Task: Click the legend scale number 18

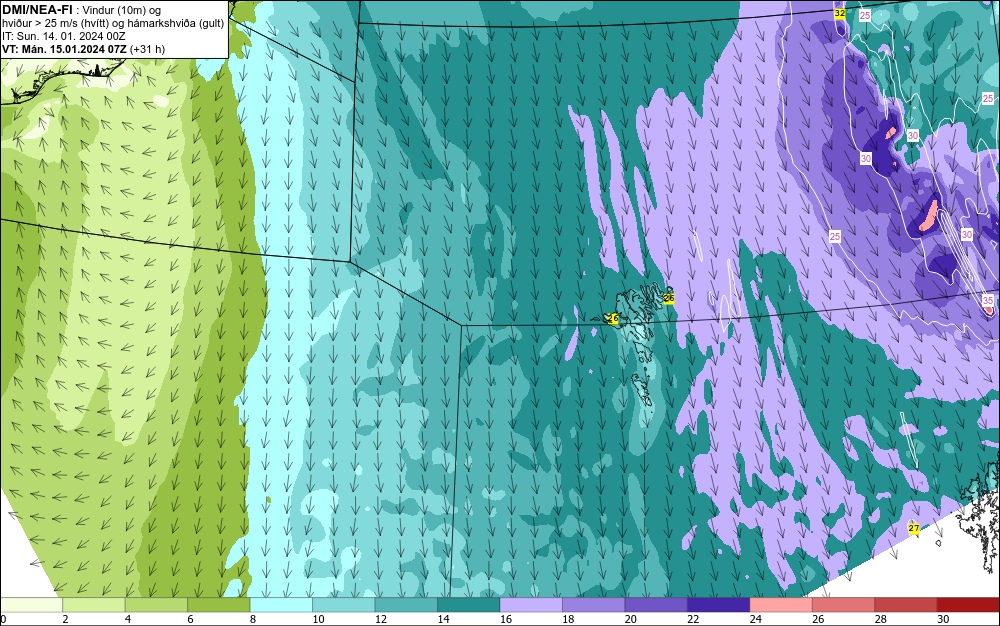Action: 568,619
